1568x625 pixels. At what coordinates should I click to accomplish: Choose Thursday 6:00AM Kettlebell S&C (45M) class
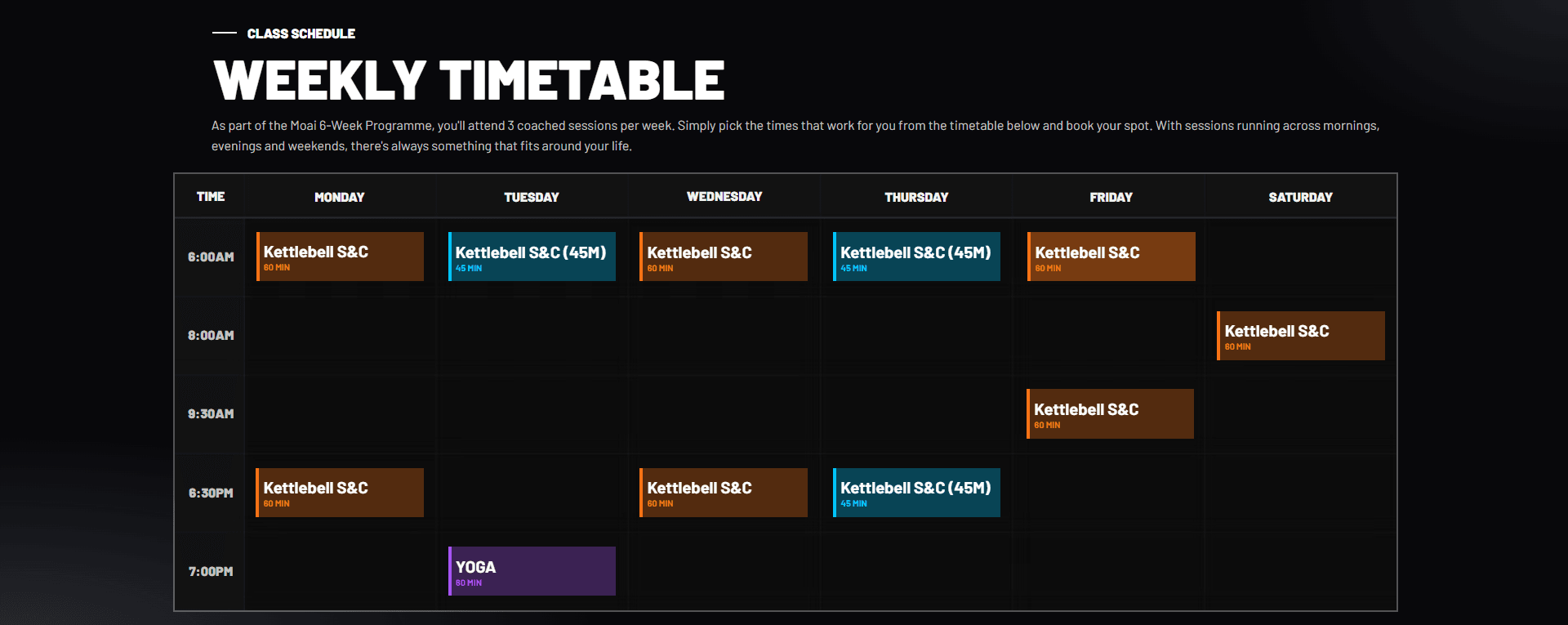(916, 257)
